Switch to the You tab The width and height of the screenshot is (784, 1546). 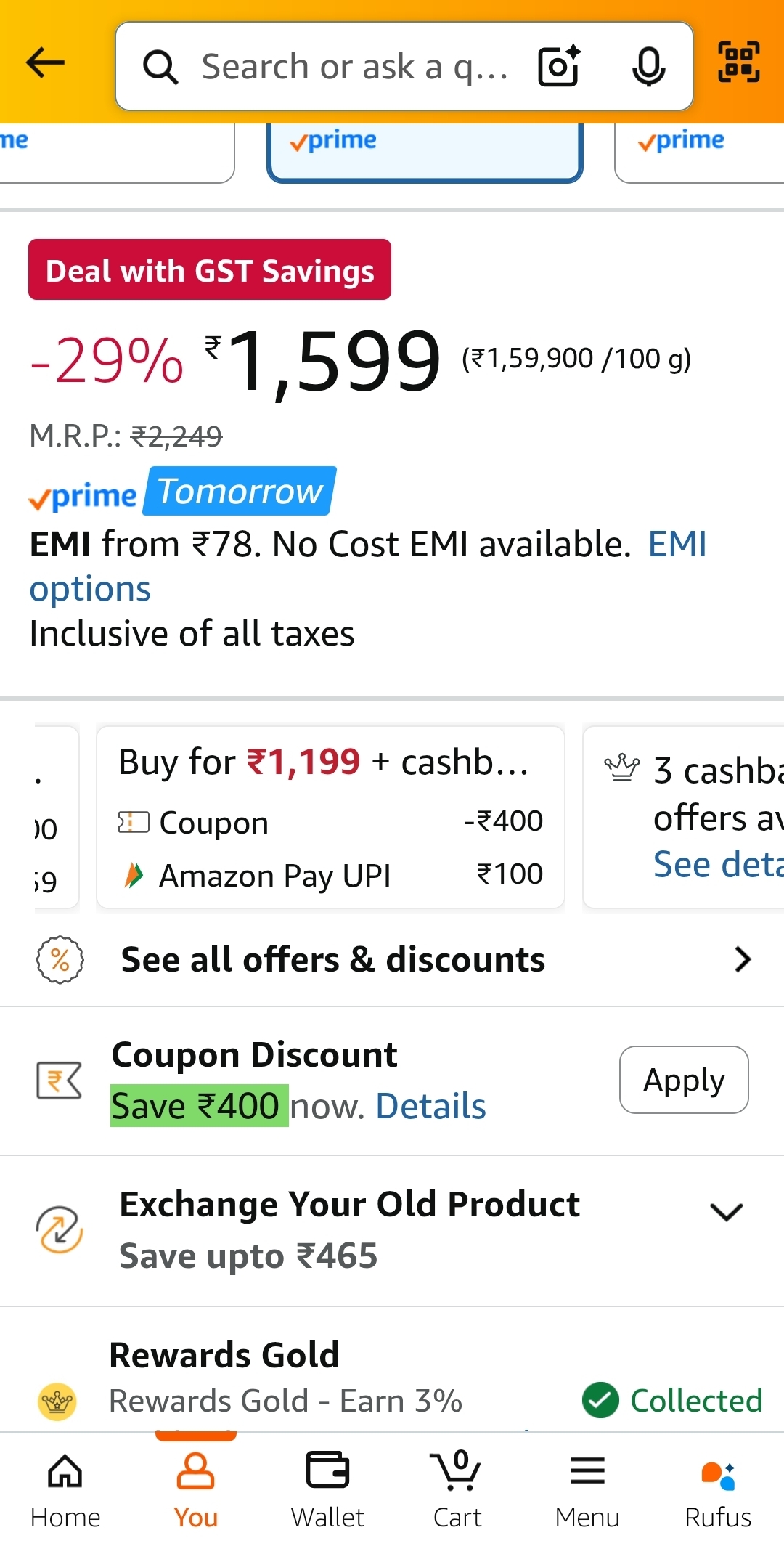(196, 1489)
